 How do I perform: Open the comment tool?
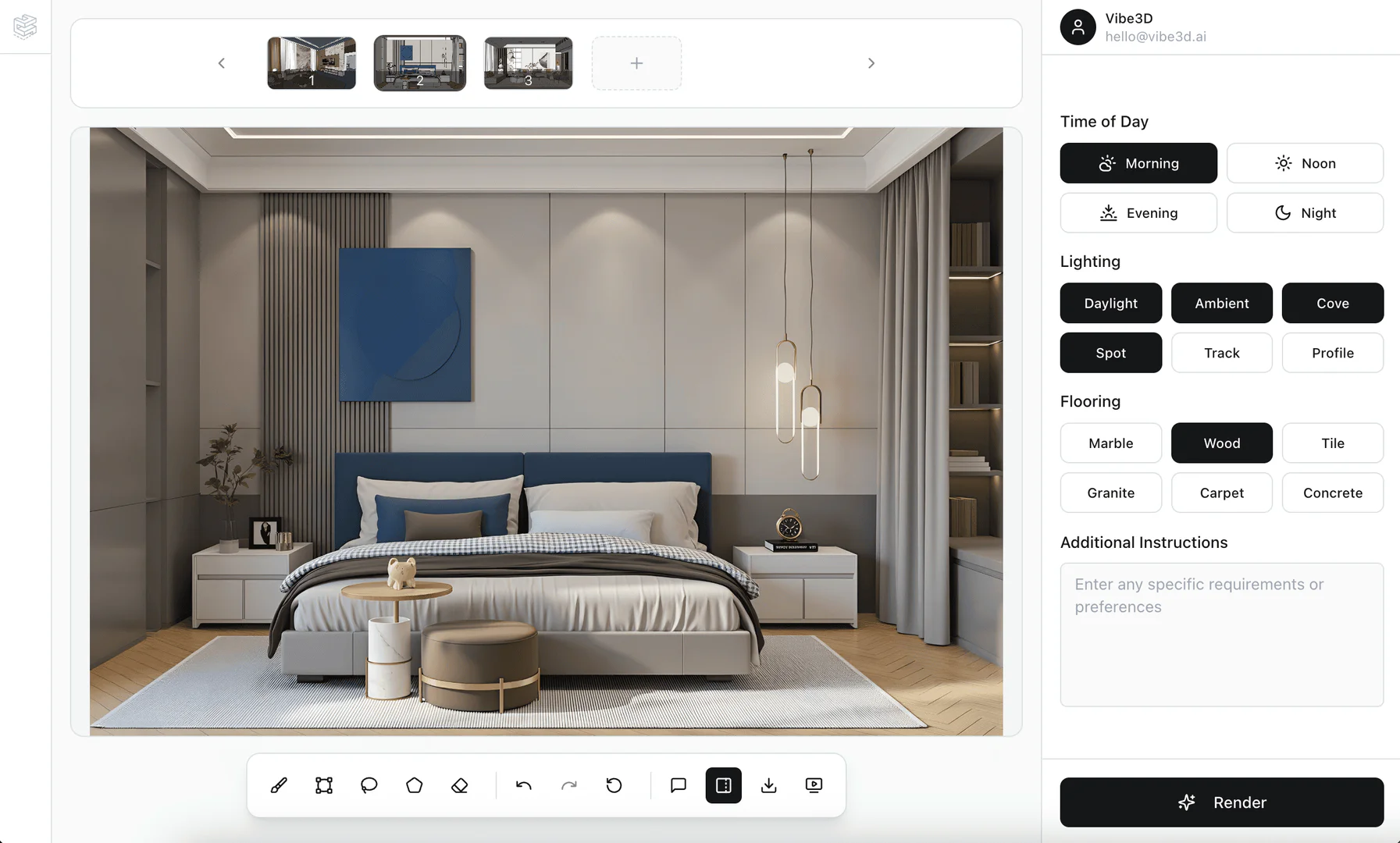(678, 785)
